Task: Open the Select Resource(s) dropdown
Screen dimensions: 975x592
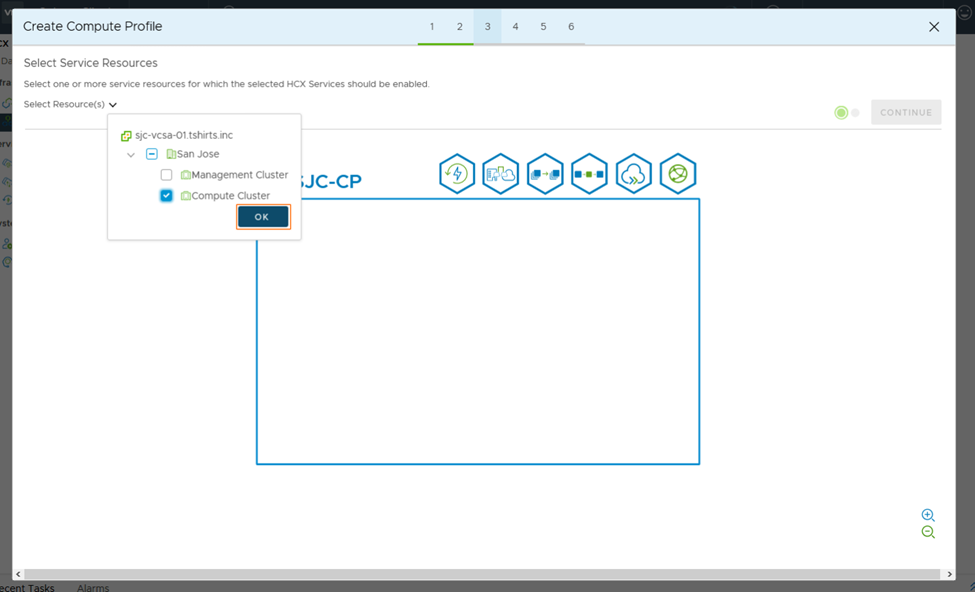Action: [x=71, y=104]
